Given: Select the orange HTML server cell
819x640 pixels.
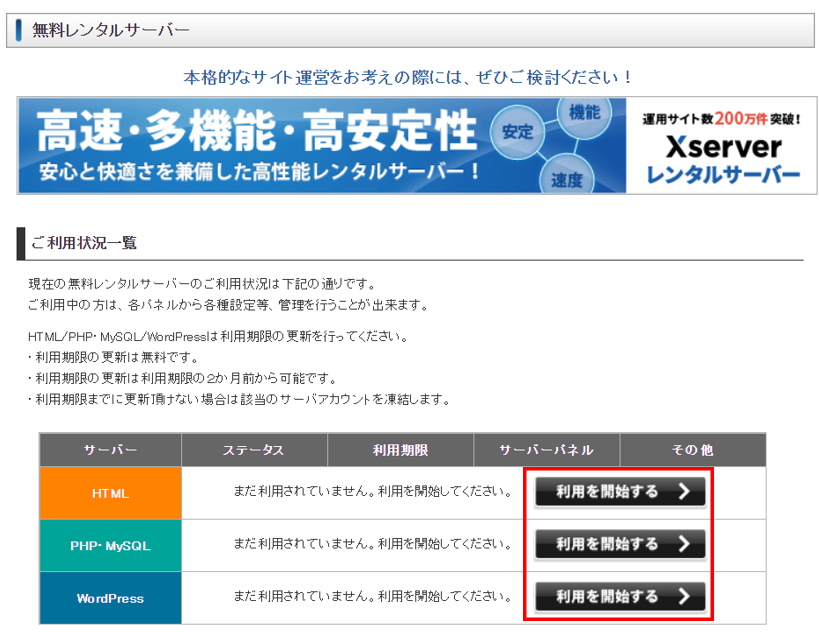Looking at the screenshot, I should click(110, 493).
